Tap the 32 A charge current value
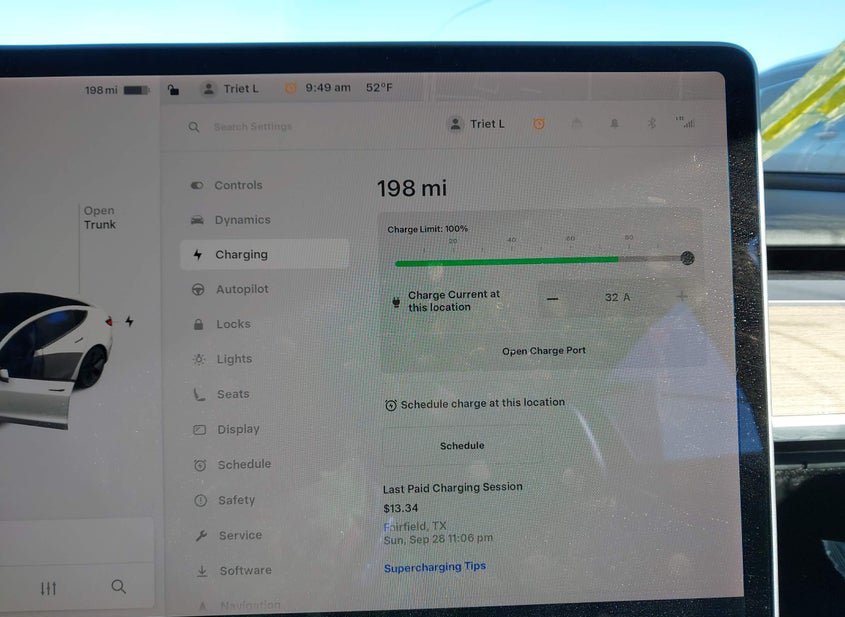This screenshot has width=845, height=617. click(x=618, y=297)
